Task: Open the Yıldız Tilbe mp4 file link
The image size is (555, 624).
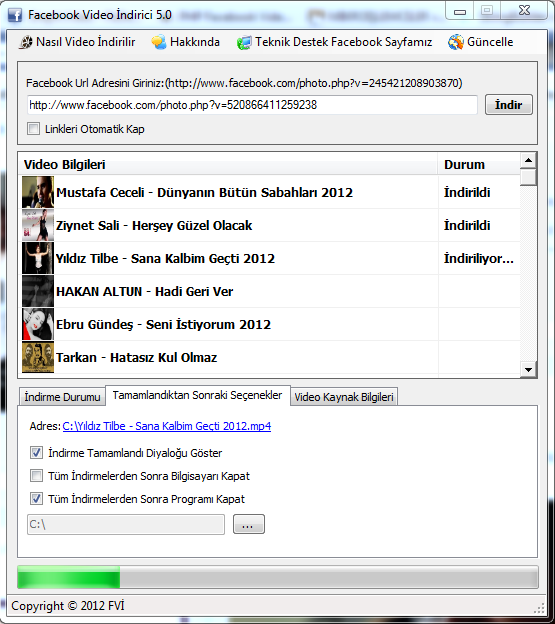Action: 167,426
